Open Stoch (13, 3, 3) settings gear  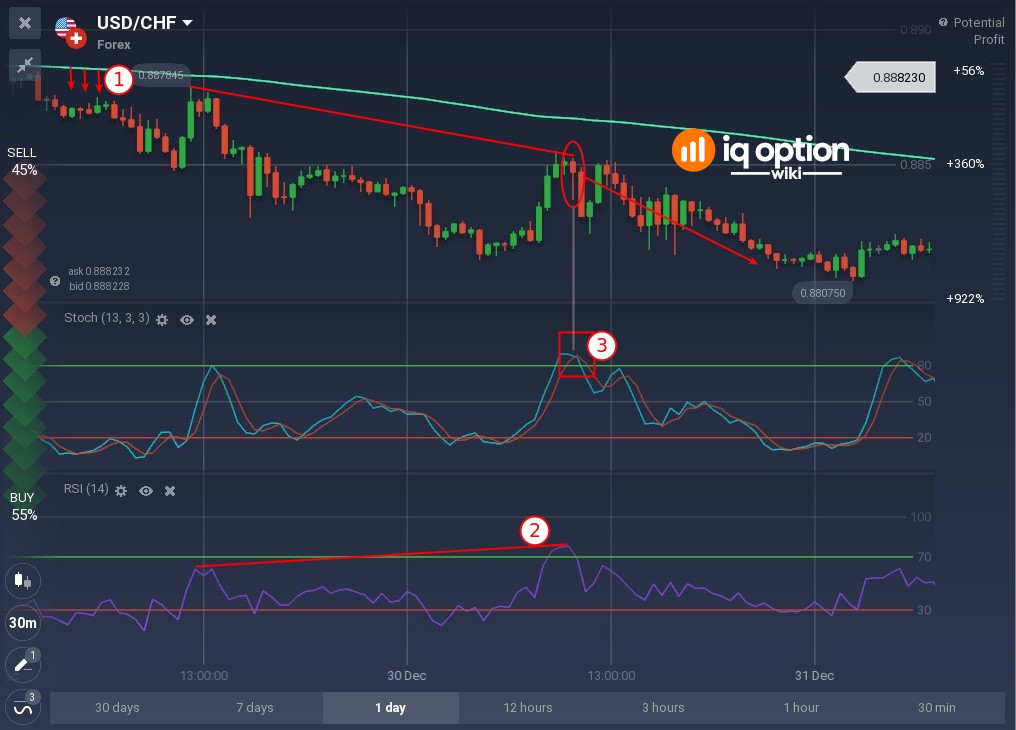[x=162, y=320]
